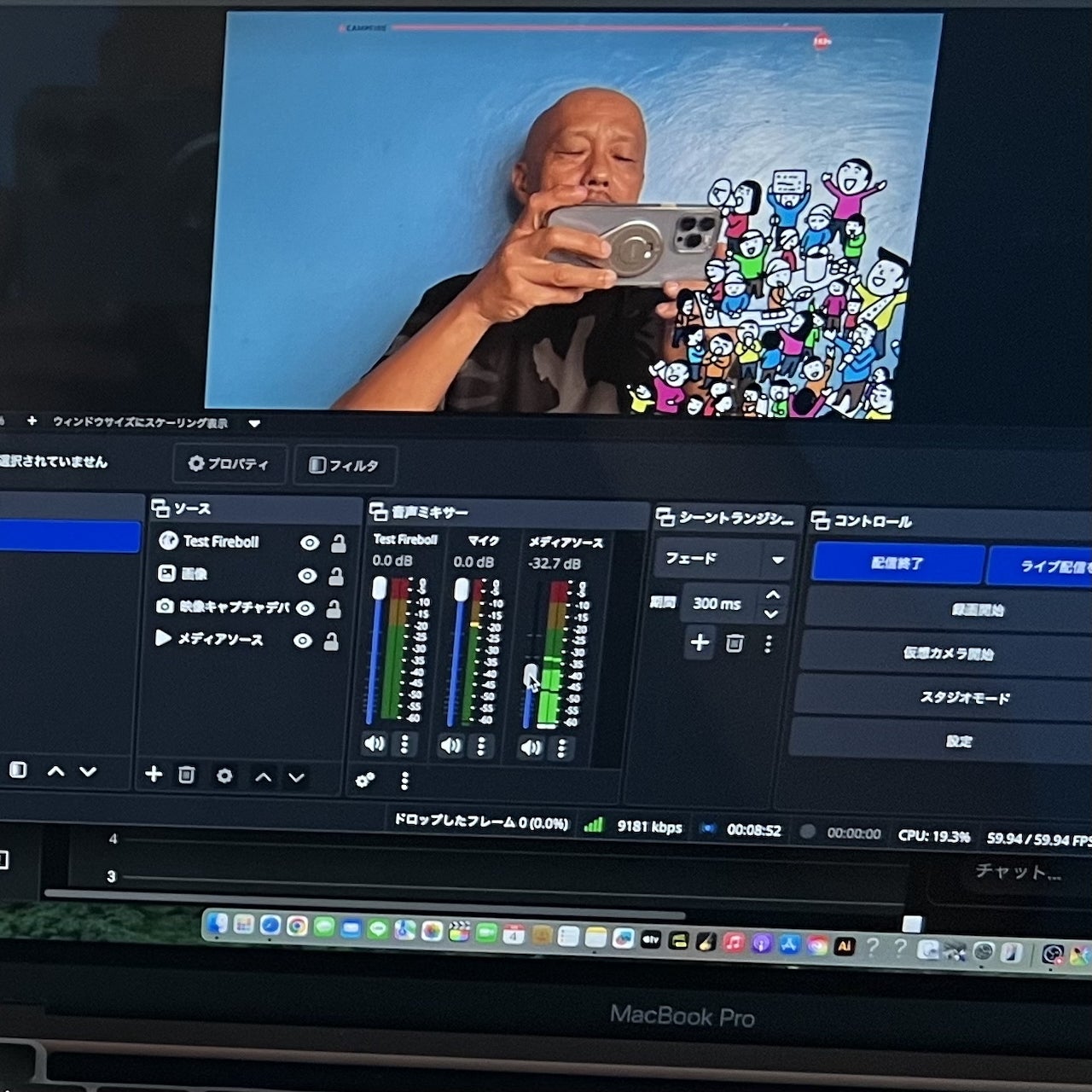
Task: Remove scene transition using trash icon
Action: click(x=734, y=643)
